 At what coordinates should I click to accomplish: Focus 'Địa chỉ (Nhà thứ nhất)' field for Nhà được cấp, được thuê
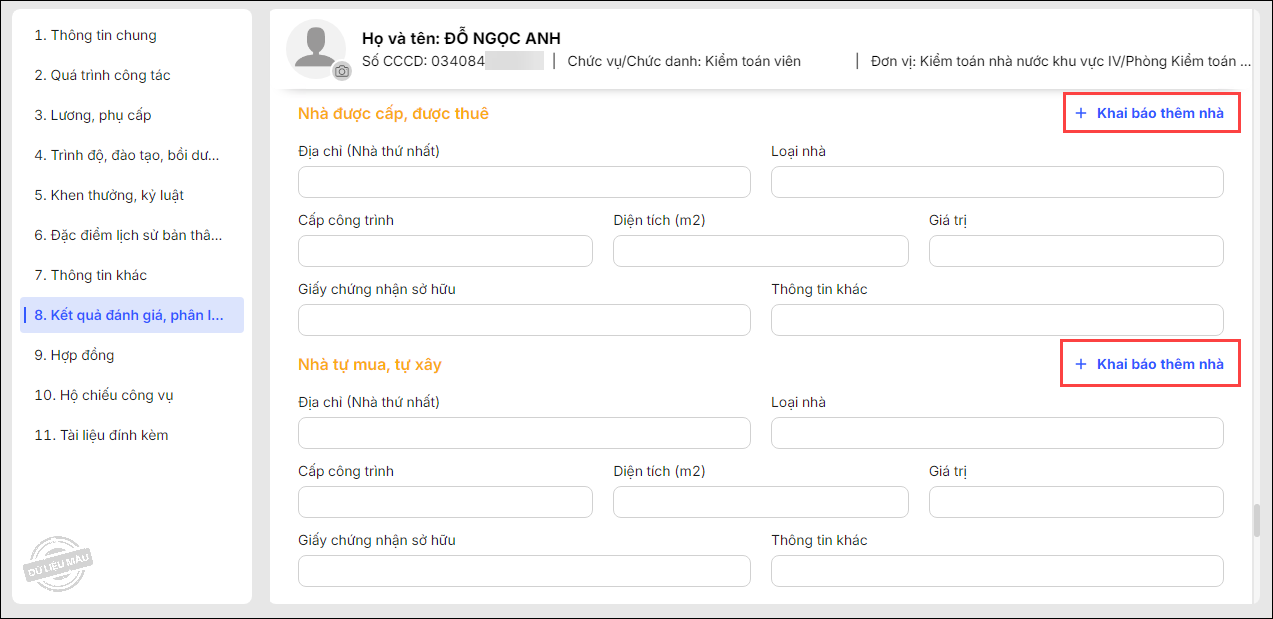[524, 182]
